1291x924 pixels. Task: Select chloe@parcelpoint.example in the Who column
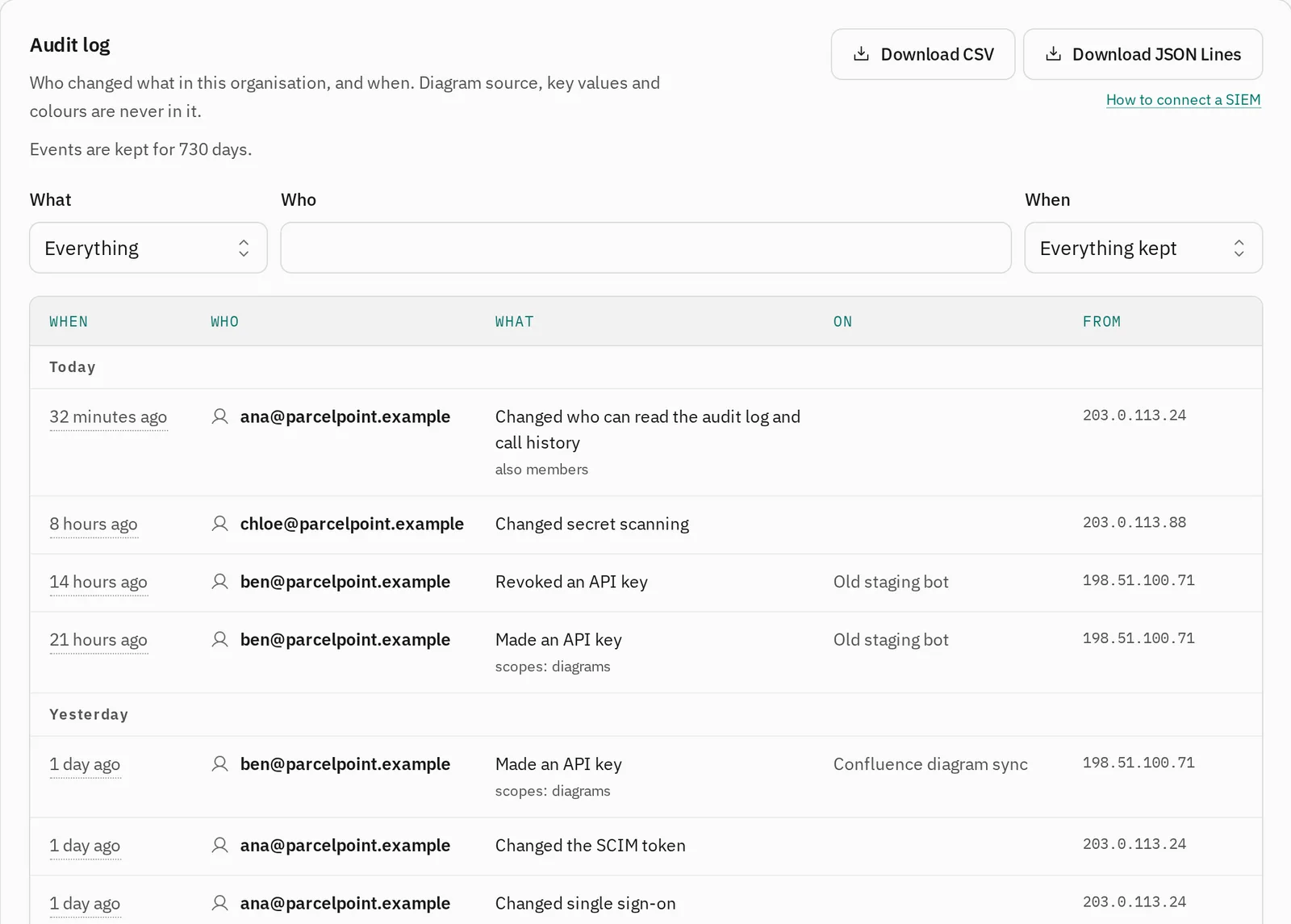(x=352, y=524)
